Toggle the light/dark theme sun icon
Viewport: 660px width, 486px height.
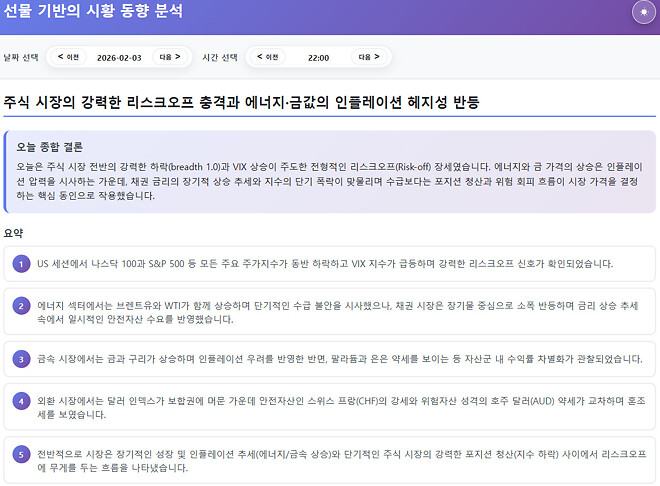coord(644,12)
